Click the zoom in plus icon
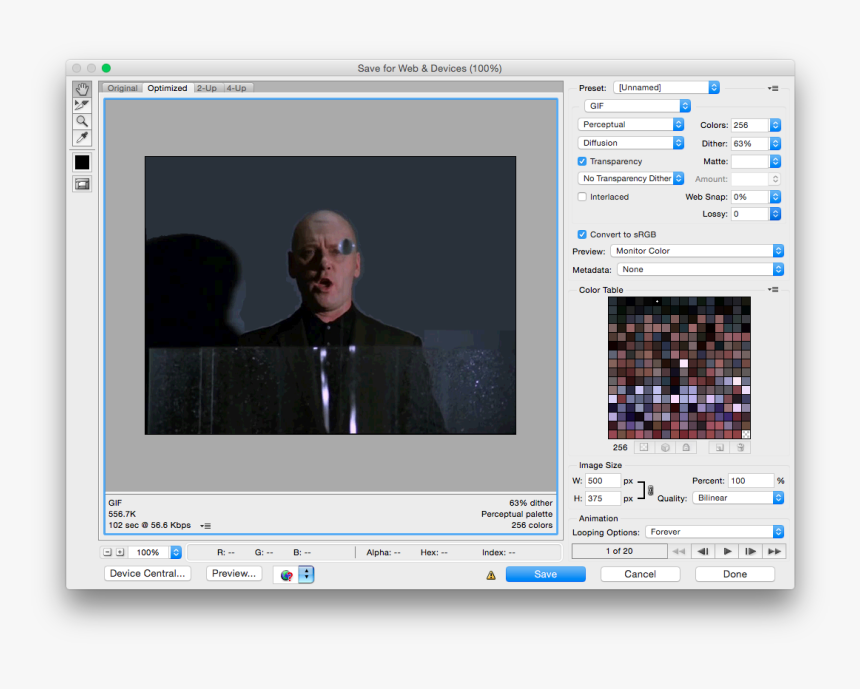This screenshot has height=689, width=860. [120, 552]
